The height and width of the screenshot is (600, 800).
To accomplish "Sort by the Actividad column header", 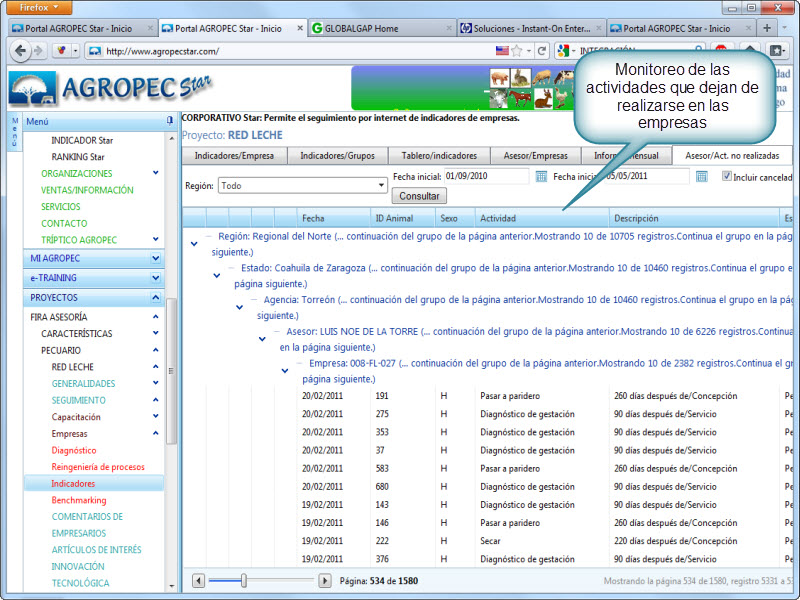I will click(542, 218).
